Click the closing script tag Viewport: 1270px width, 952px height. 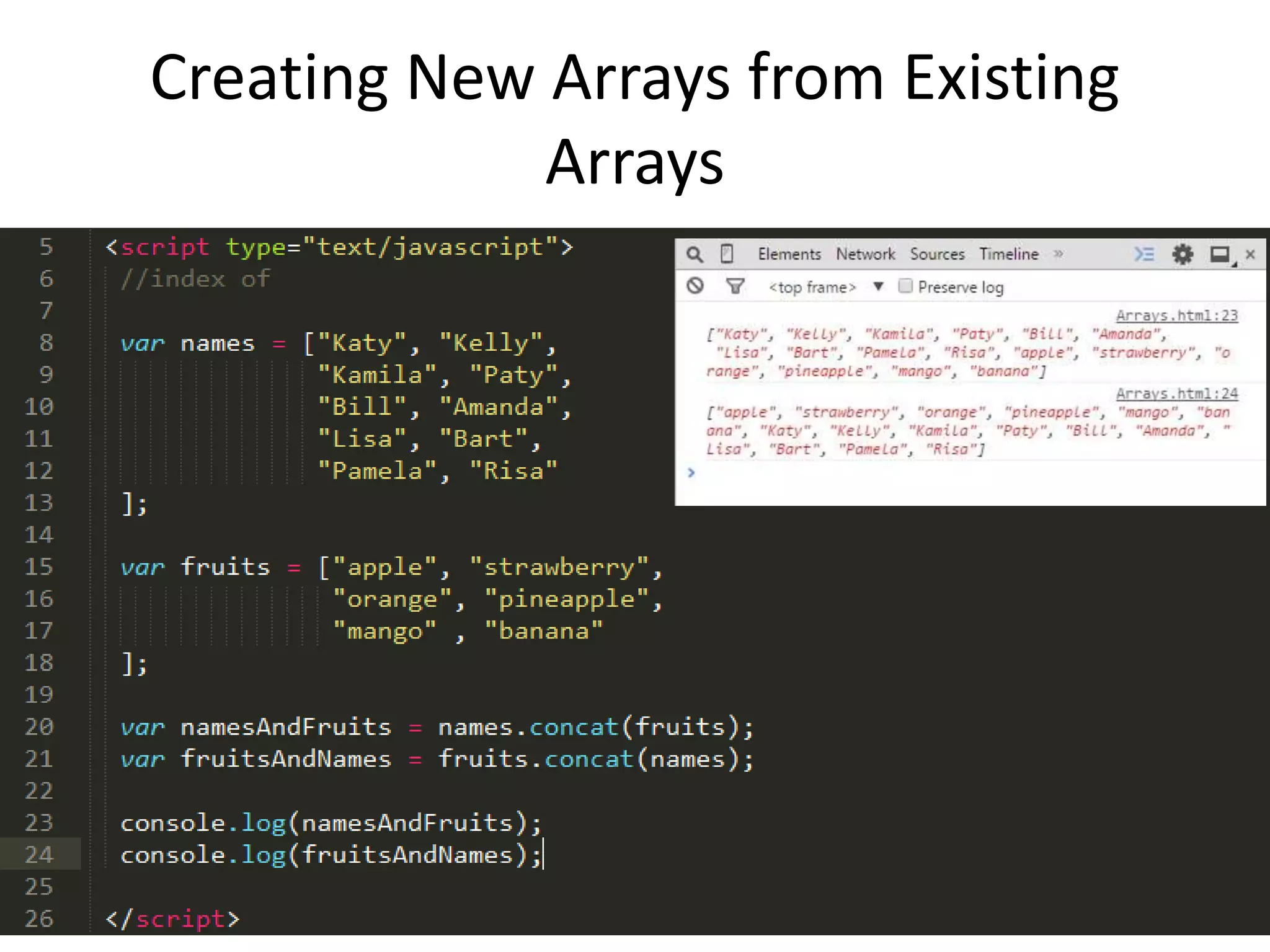pyautogui.click(x=172, y=919)
